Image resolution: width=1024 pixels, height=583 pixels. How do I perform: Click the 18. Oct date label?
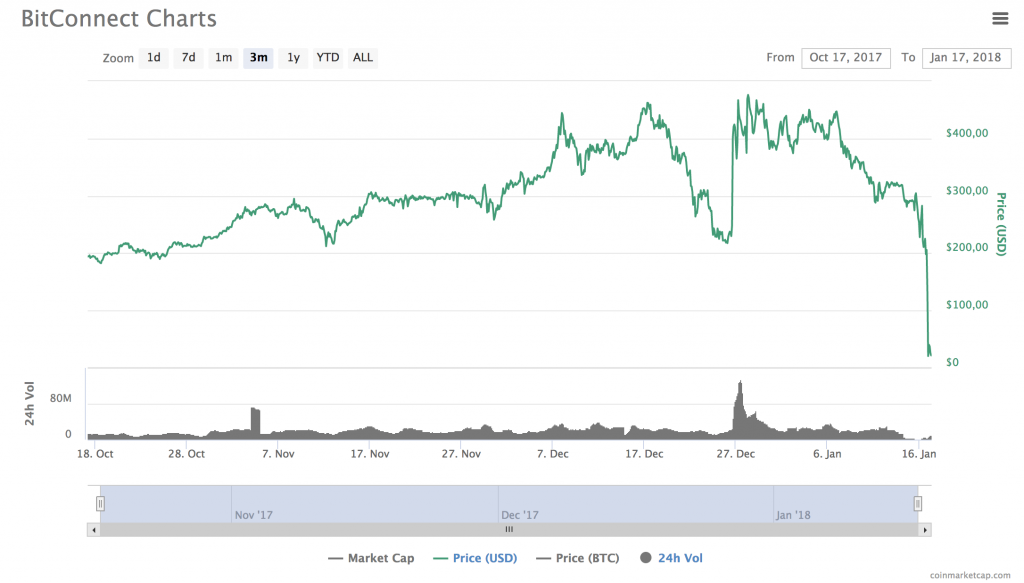(x=95, y=454)
